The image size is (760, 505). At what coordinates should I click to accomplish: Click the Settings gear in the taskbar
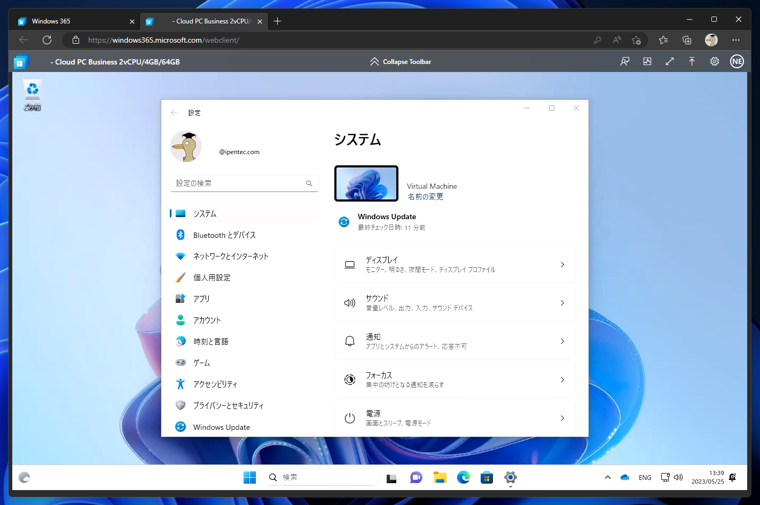pyautogui.click(x=510, y=478)
